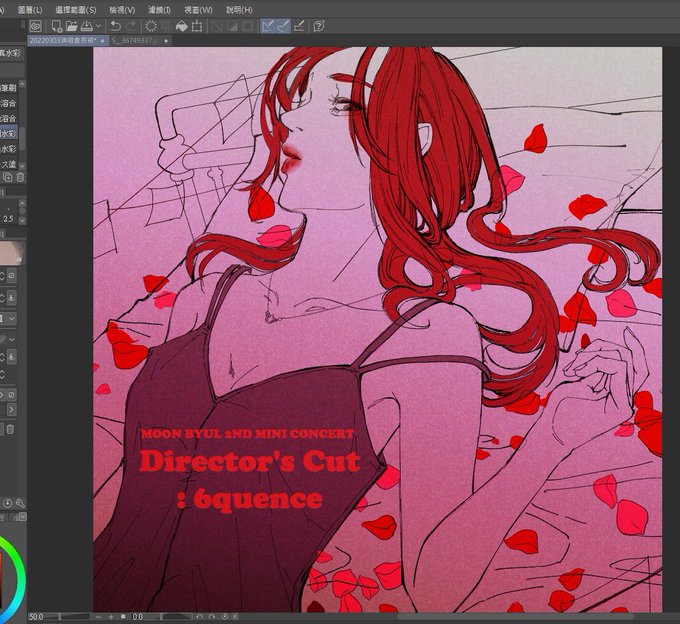Rotate canvas left icon
Viewport: 680px width, 624px height.
tap(199, 616)
